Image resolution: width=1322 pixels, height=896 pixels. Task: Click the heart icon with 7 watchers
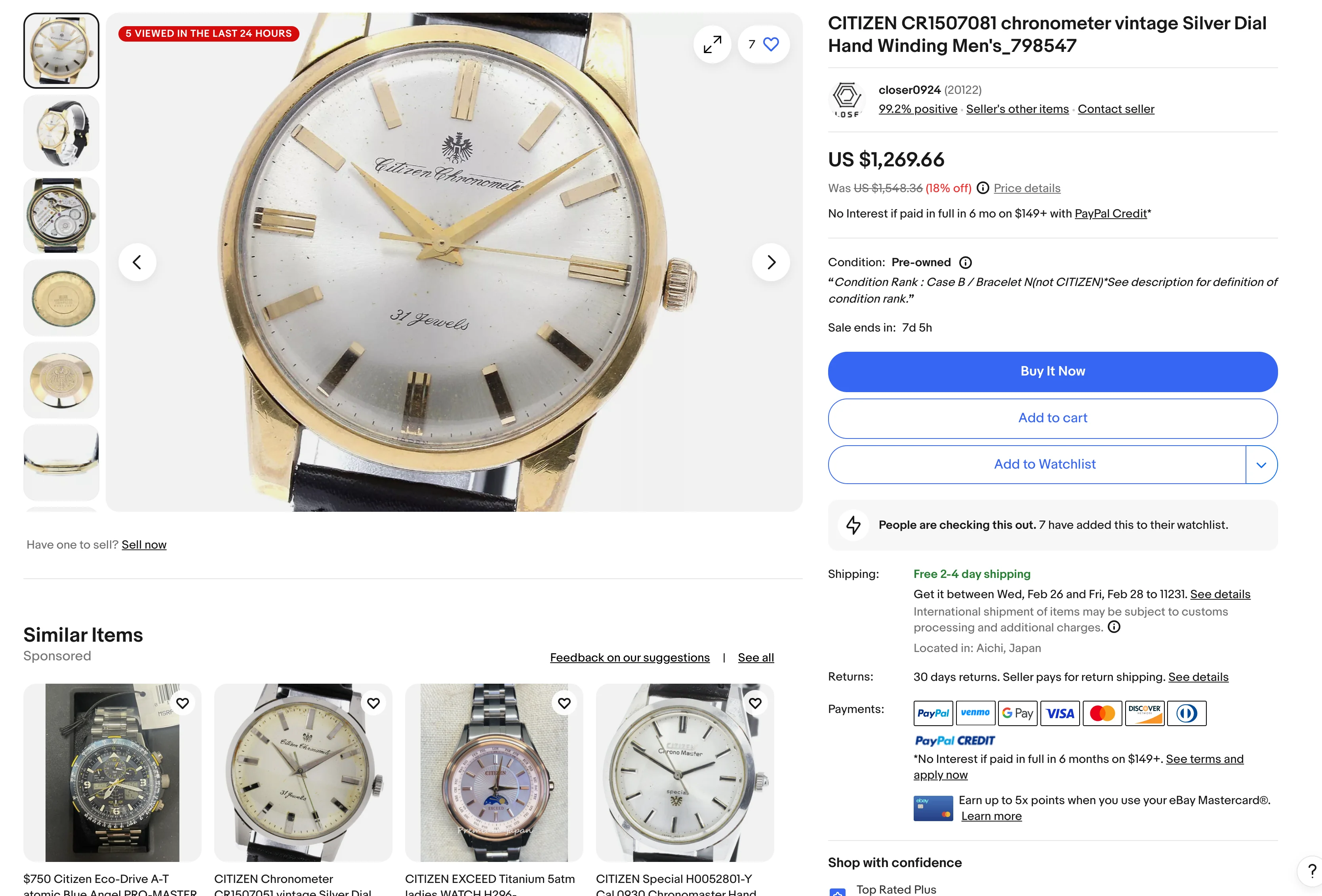click(x=770, y=44)
